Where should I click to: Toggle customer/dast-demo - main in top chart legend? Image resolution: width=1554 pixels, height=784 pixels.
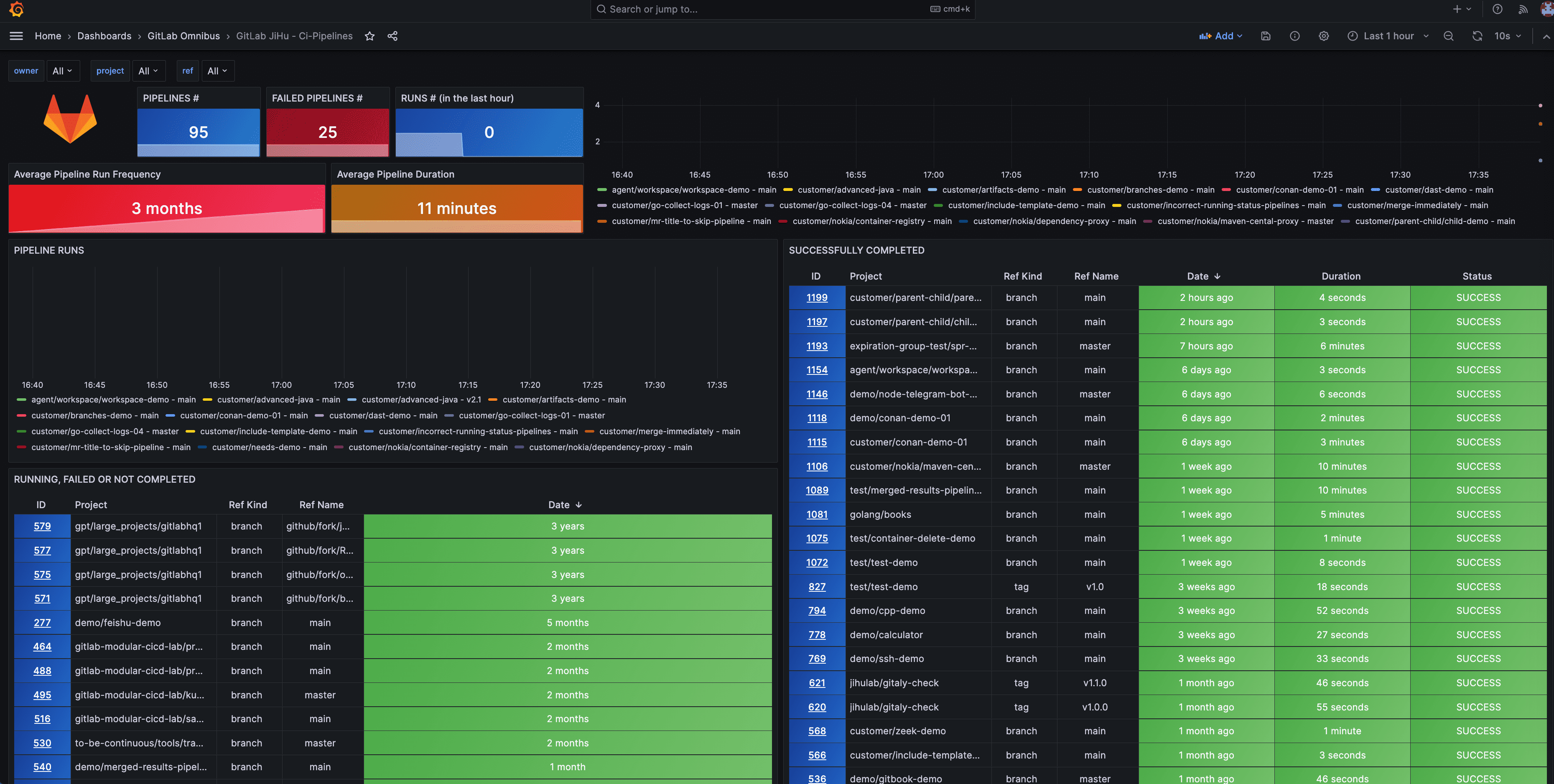click(1439, 190)
